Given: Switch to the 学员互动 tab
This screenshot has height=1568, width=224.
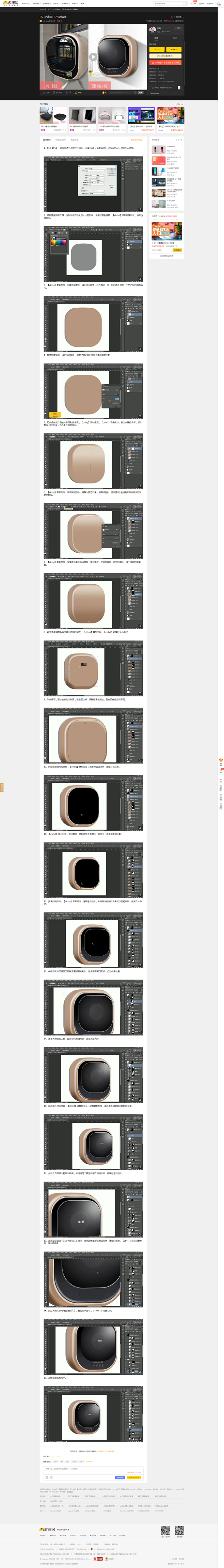Looking at the screenshot, I should click(61, 140).
